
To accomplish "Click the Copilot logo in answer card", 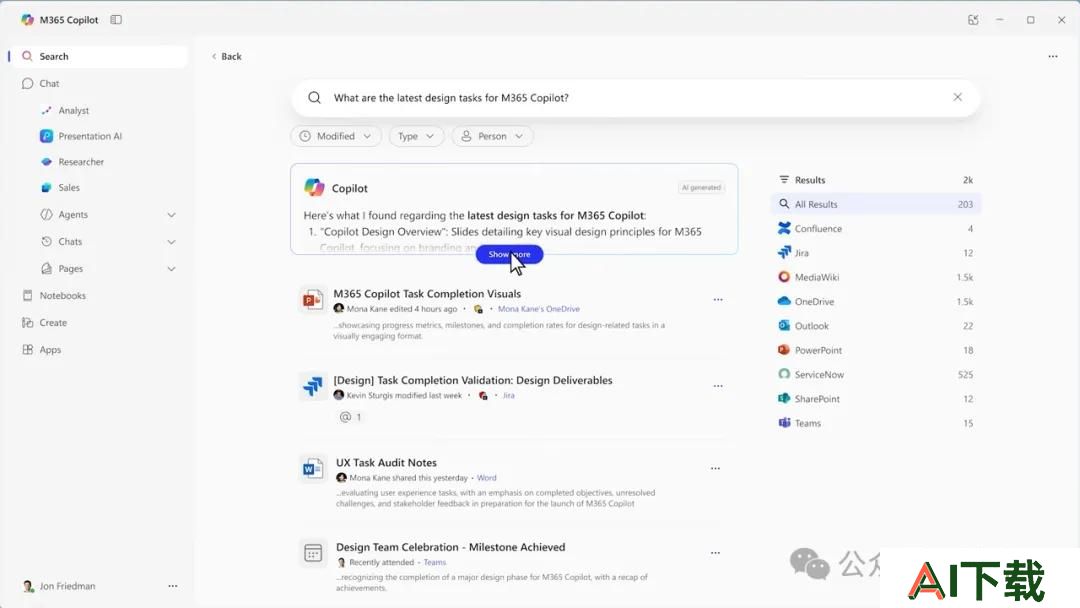I will click(x=314, y=187).
